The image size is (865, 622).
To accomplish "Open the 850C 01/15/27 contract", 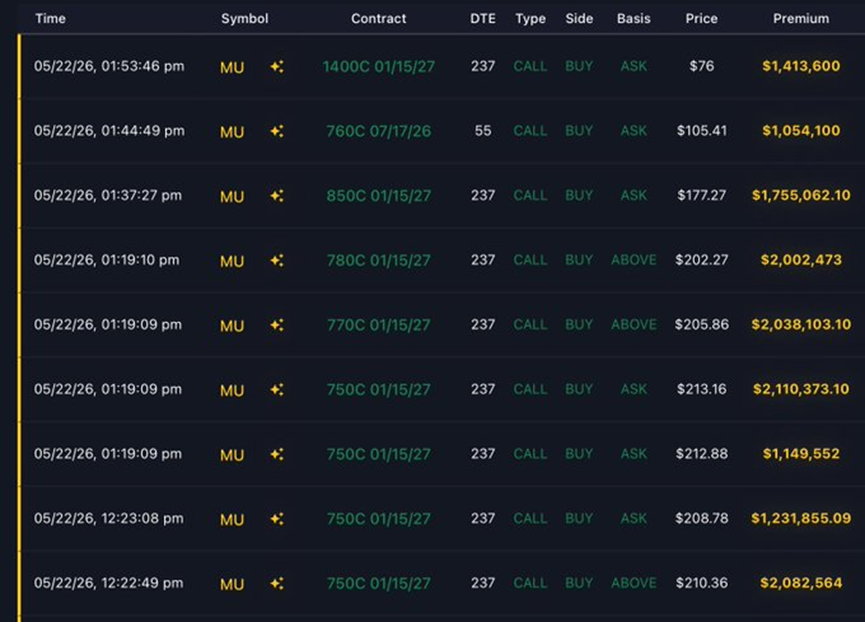I will [378, 196].
